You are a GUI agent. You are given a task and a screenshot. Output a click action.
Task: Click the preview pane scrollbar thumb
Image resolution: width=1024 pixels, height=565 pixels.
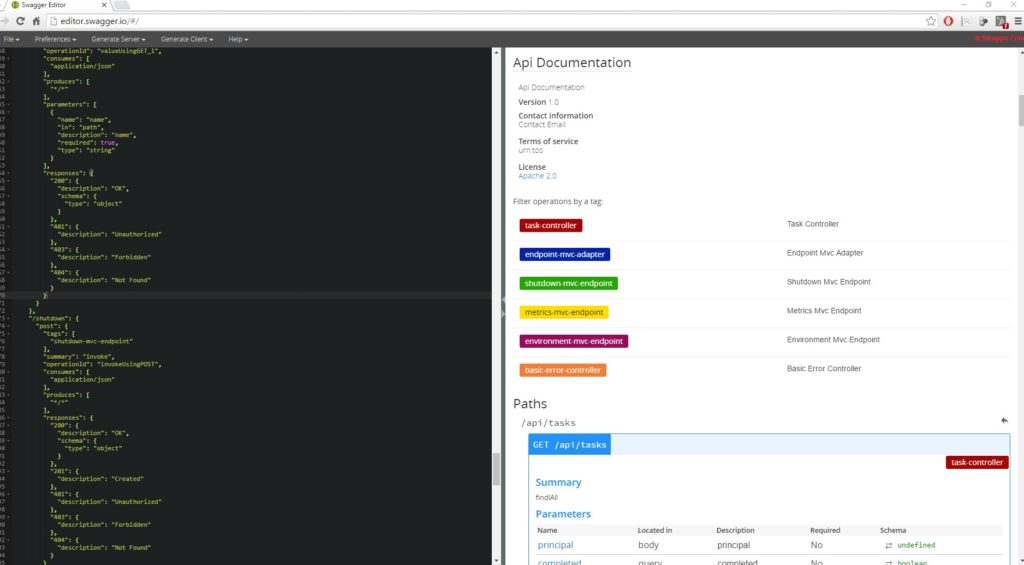tap(1021, 110)
